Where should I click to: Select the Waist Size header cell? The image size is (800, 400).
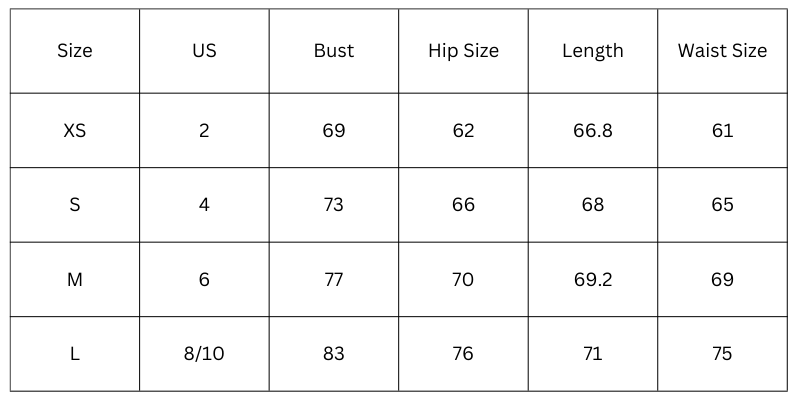722,51
